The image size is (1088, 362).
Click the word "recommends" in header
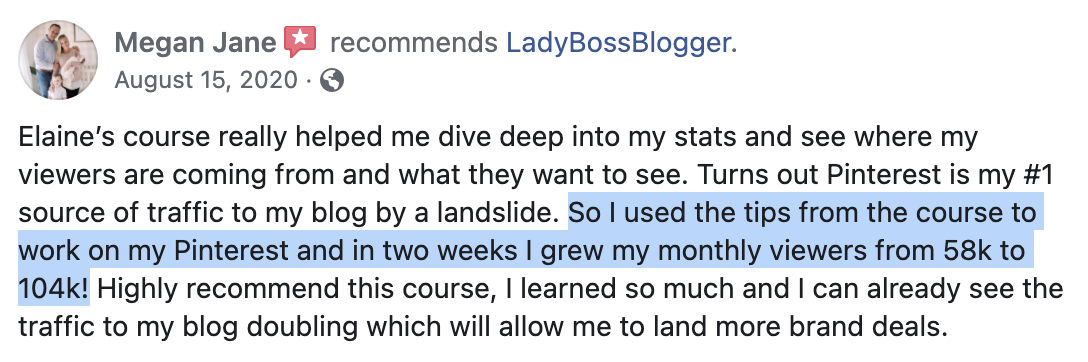pos(414,44)
